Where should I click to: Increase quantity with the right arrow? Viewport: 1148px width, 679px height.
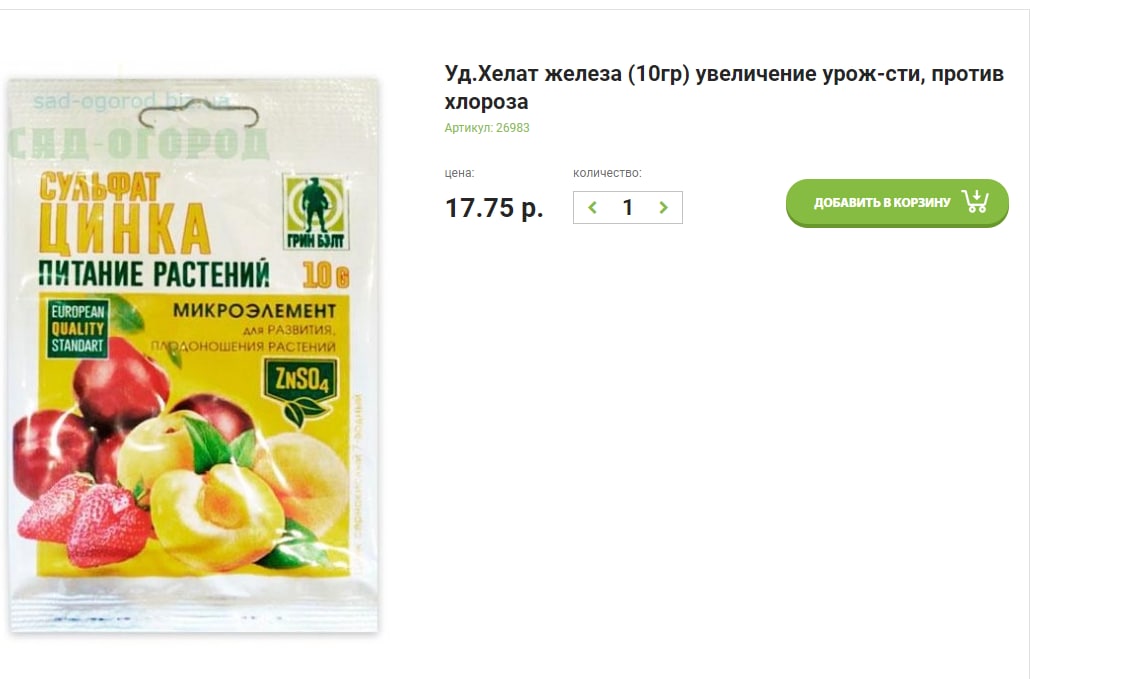663,208
